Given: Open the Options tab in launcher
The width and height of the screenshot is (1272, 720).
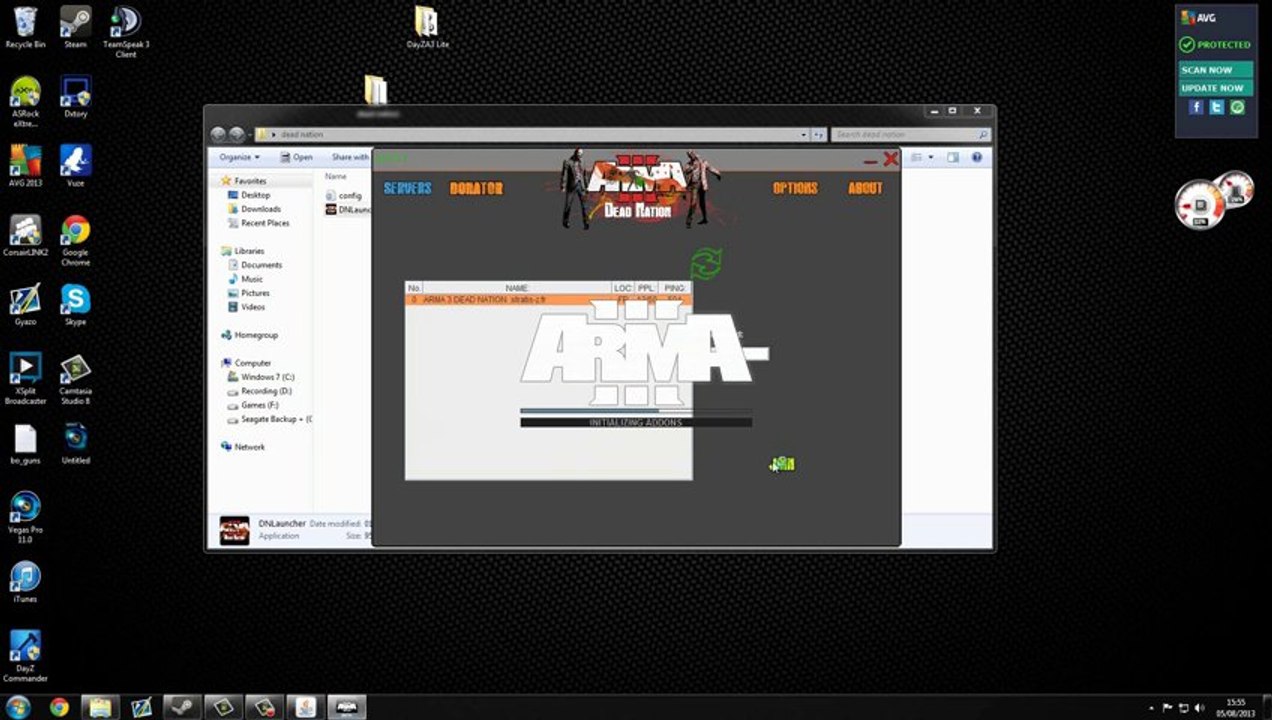Looking at the screenshot, I should 795,188.
